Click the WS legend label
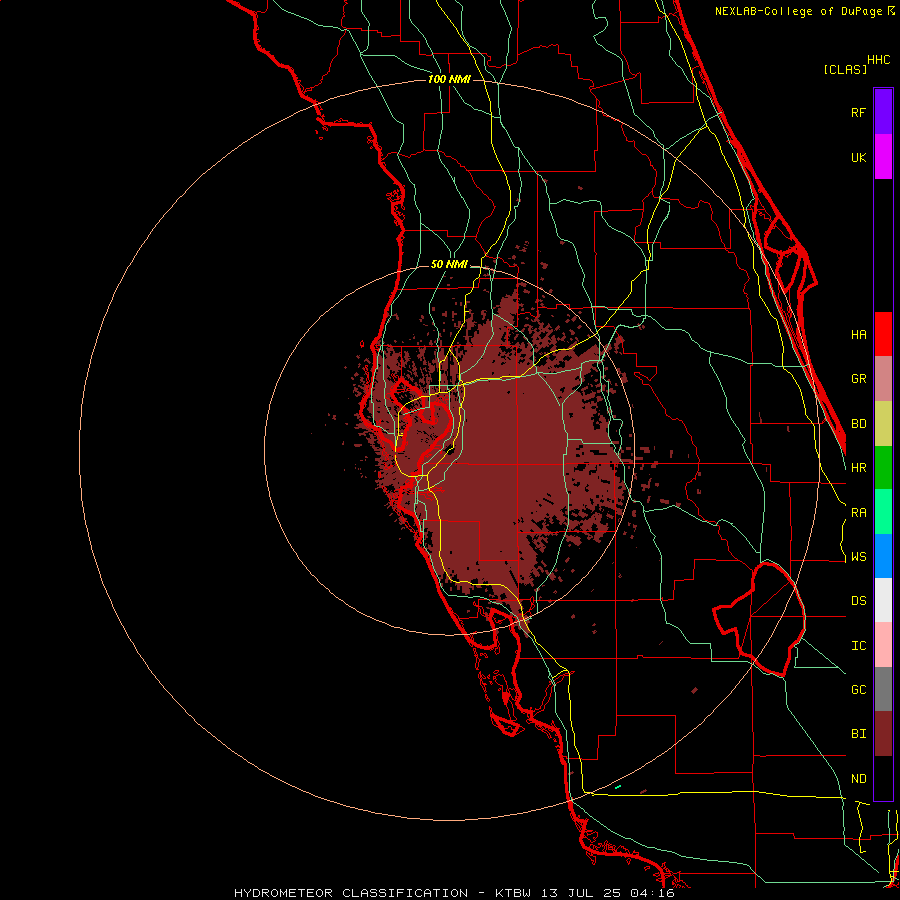 pyautogui.click(x=858, y=557)
